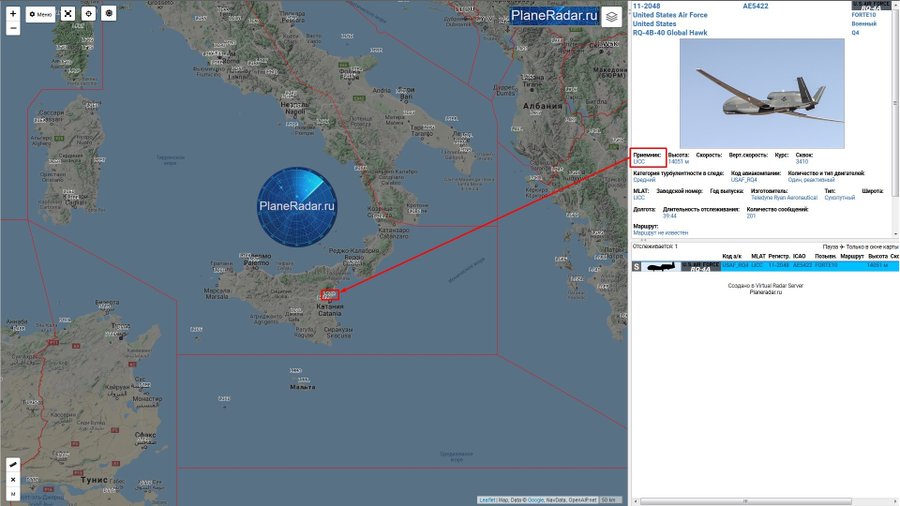Open the Leaflet attribution link
The width and height of the screenshot is (900, 506).
(x=487, y=500)
